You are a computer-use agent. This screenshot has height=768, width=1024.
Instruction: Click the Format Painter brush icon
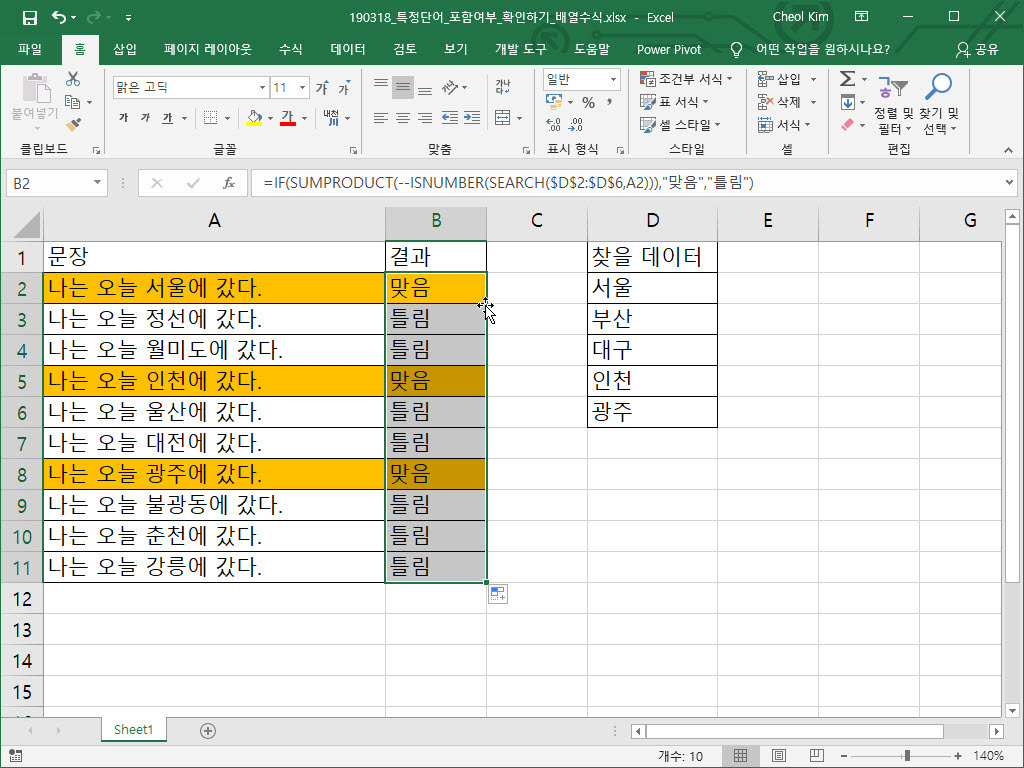pyautogui.click(x=73, y=124)
